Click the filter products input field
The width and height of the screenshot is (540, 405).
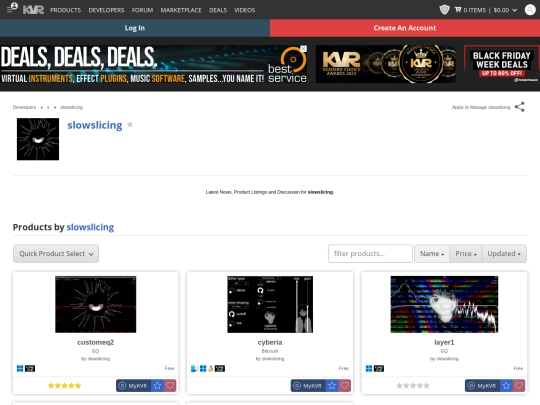pos(370,254)
